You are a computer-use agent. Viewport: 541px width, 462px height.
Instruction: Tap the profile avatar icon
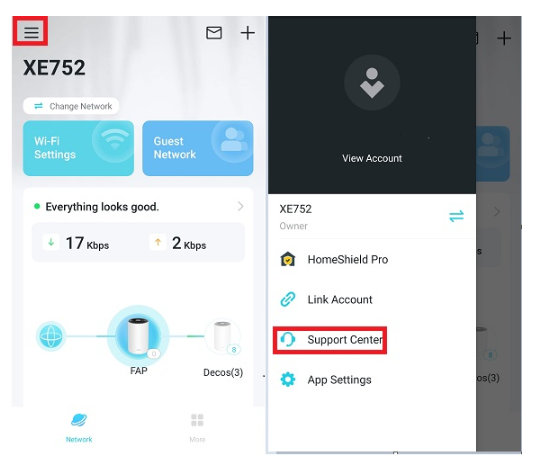click(372, 83)
